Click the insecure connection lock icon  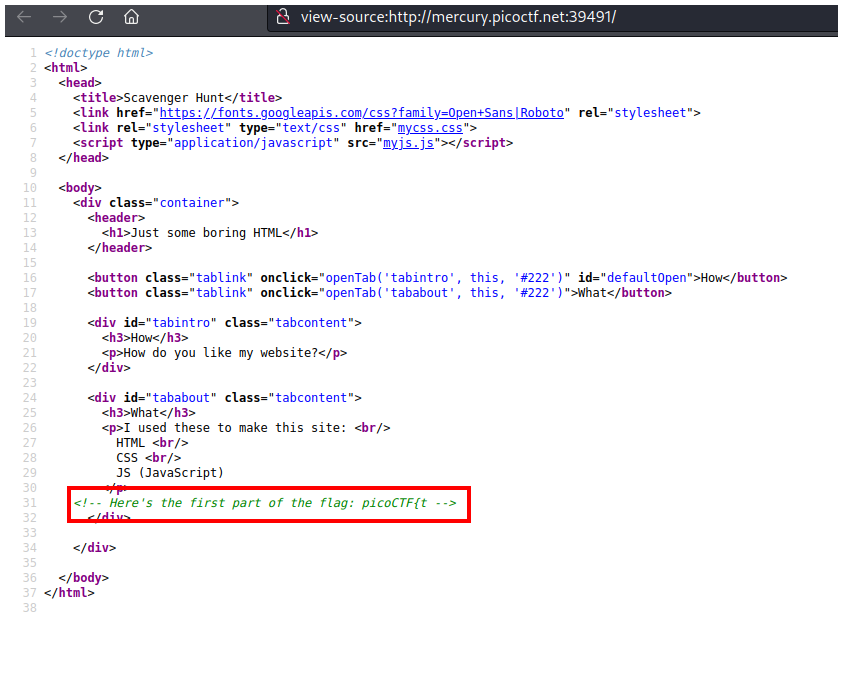[x=283, y=17]
